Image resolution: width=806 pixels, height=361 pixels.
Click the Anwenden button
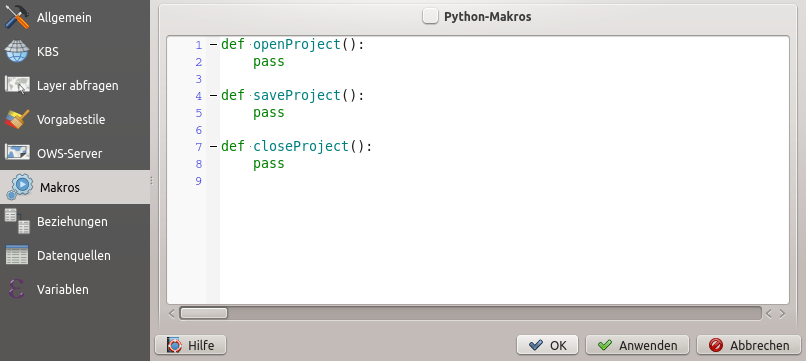pyautogui.click(x=637, y=345)
